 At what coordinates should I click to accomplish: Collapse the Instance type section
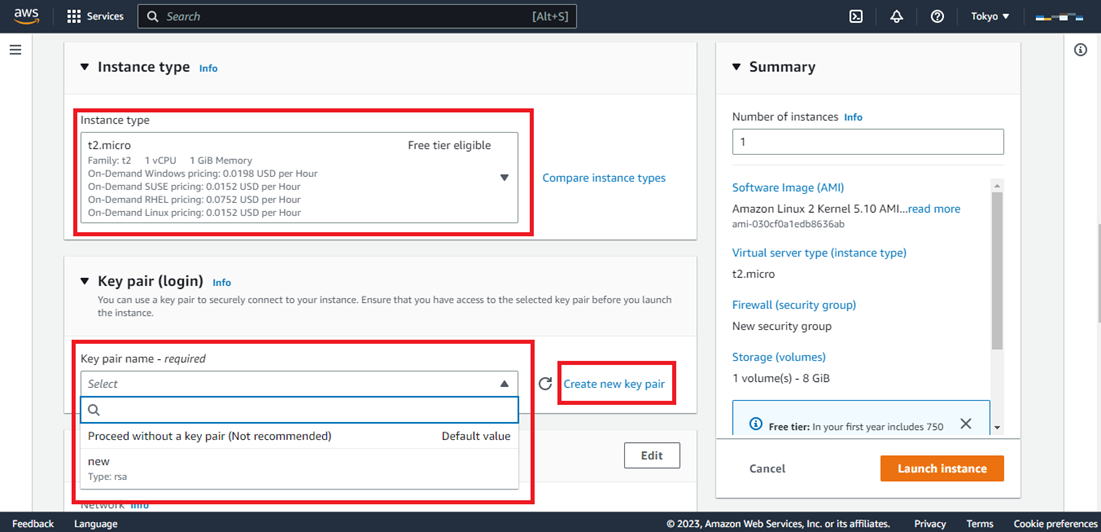click(85, 67)
